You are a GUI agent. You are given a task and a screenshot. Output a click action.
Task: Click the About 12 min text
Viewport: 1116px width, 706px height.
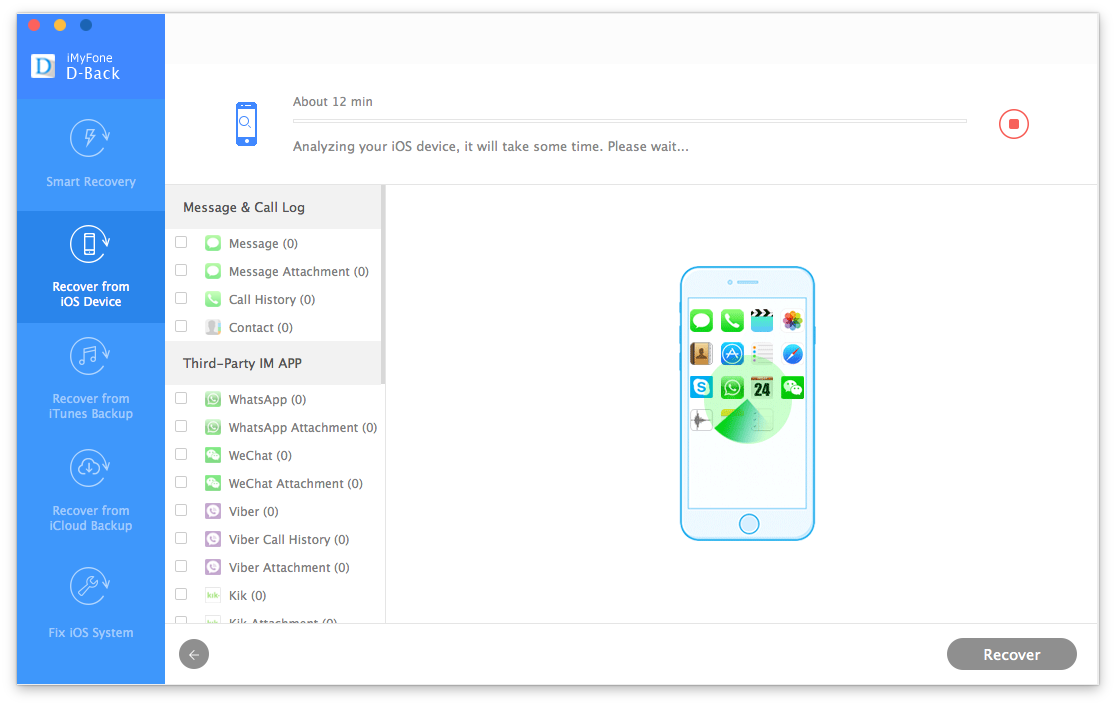[332, 102]
